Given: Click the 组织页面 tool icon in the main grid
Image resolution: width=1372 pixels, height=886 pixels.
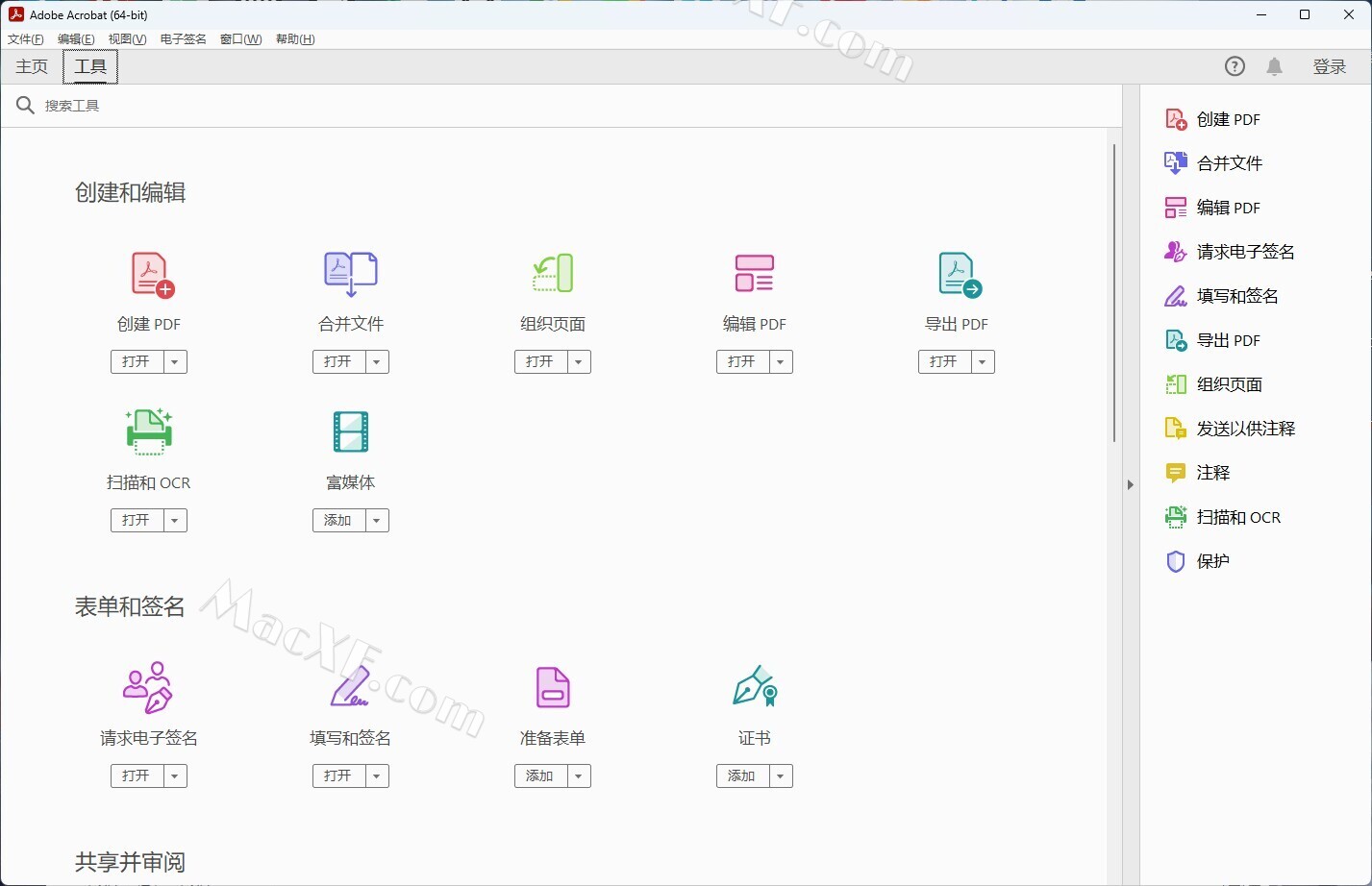Looking at the screenshot, I should 553,273.
